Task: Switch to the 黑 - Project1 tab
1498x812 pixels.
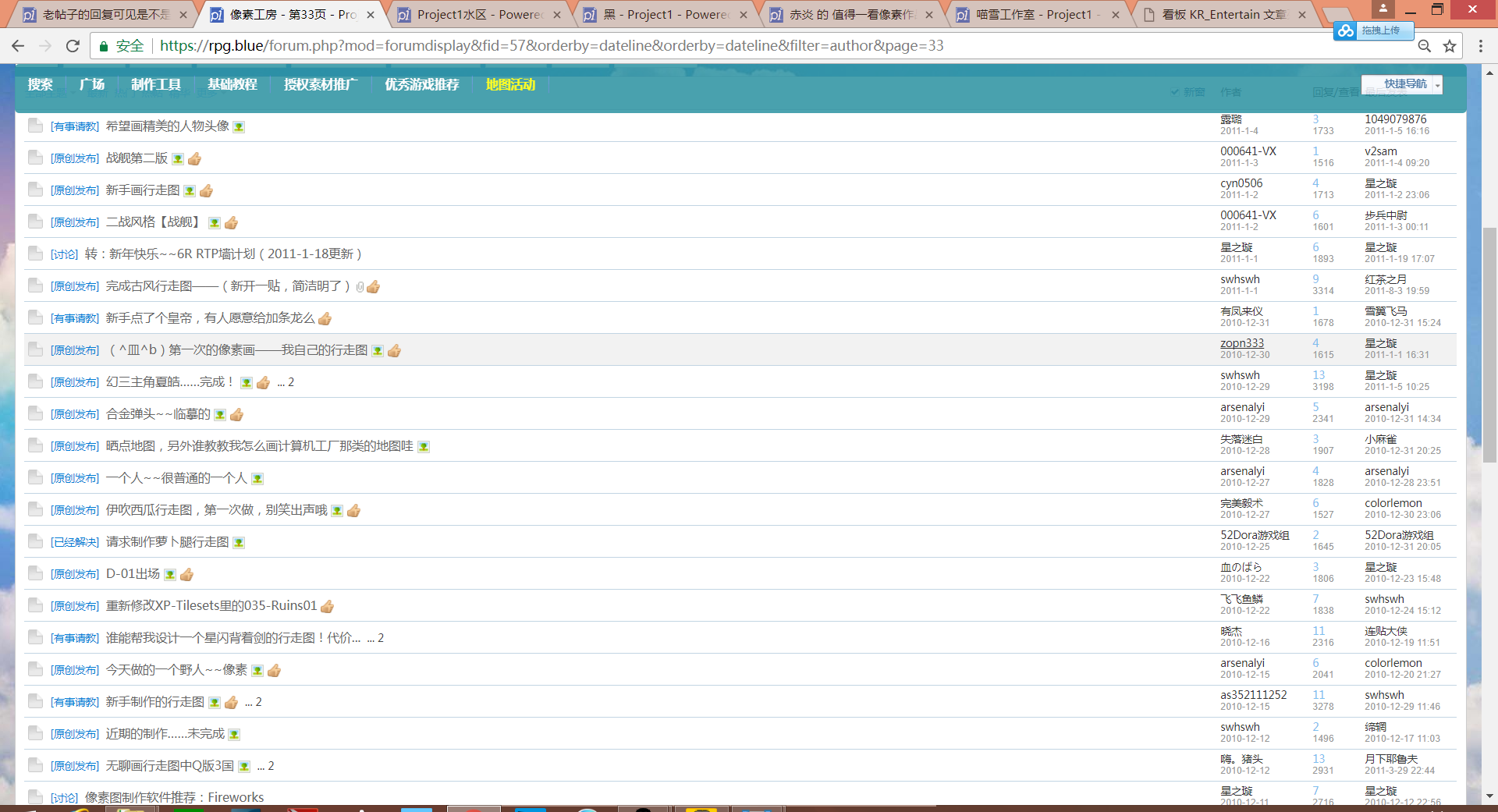Action: point(665,15)
